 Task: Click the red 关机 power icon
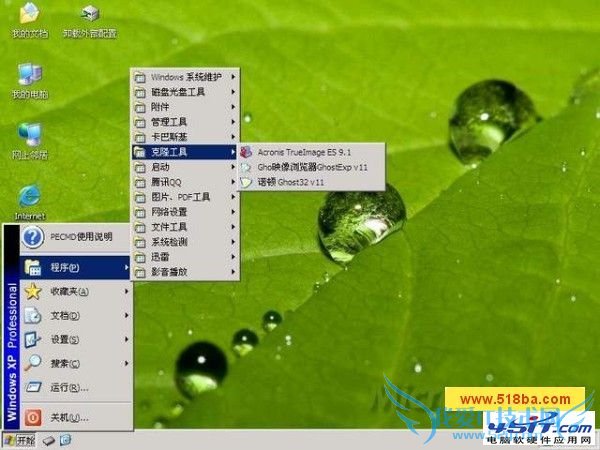pyautogui.click(x=33, y=417)
